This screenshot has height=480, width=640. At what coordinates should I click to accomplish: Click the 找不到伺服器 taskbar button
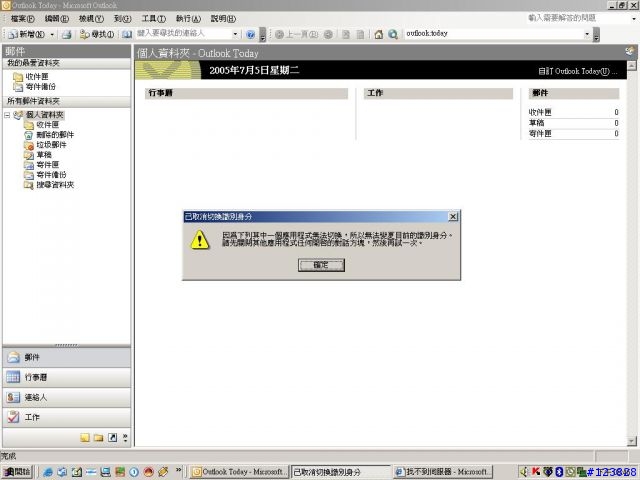click(x=442, y=472)
